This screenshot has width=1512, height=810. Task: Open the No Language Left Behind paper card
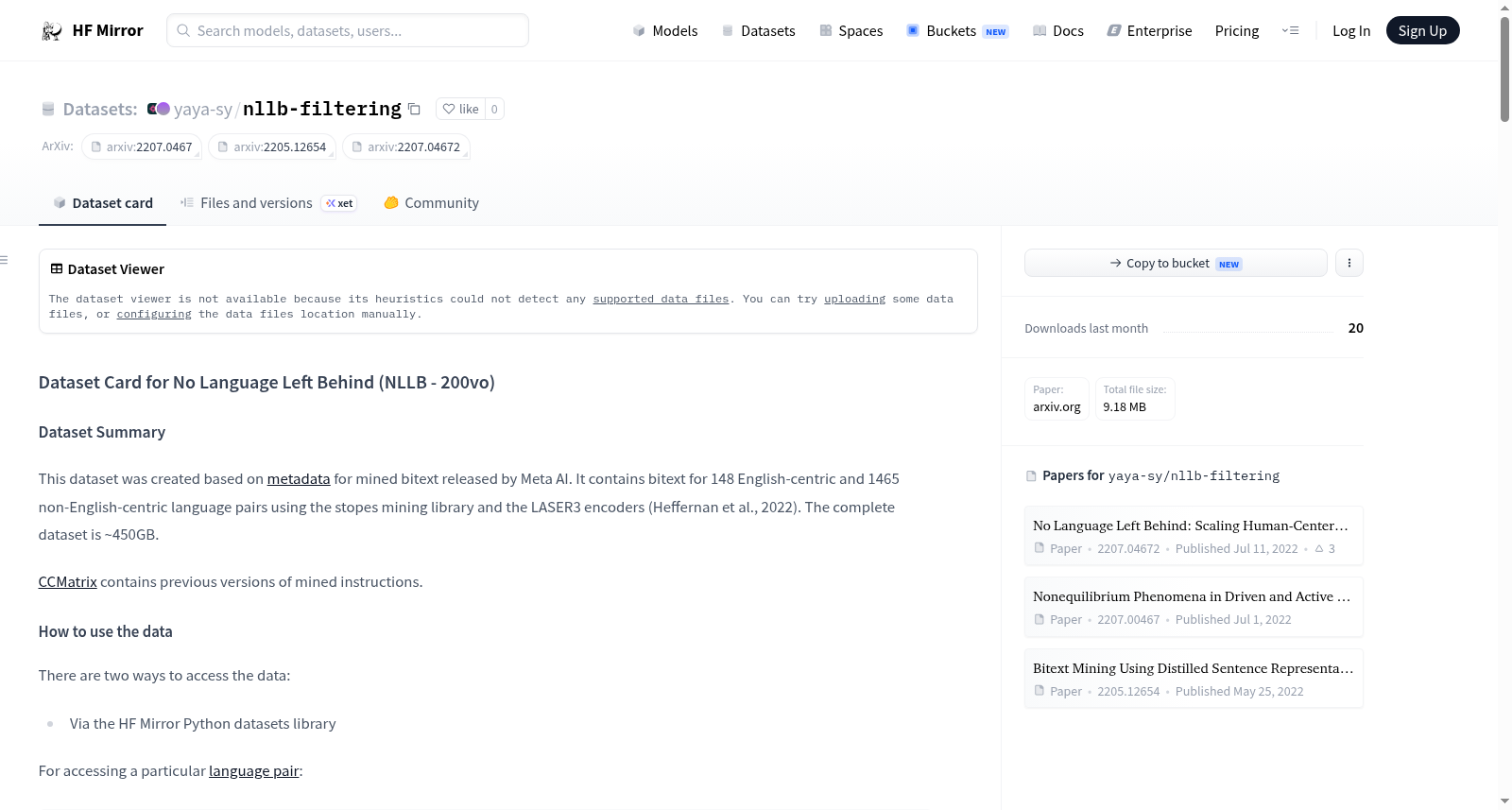[x=1194, y=536]
